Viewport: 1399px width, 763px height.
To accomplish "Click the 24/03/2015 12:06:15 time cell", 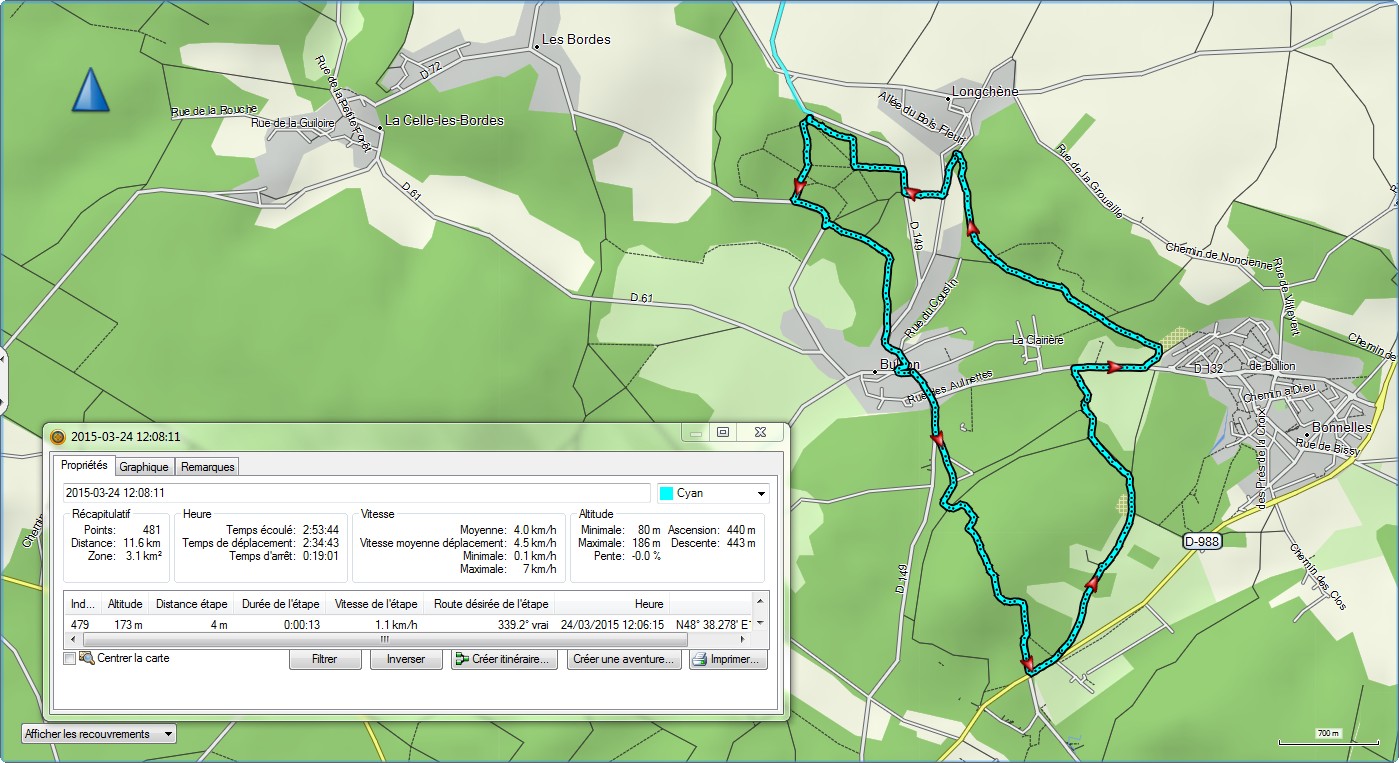I will tap(612, 624).
